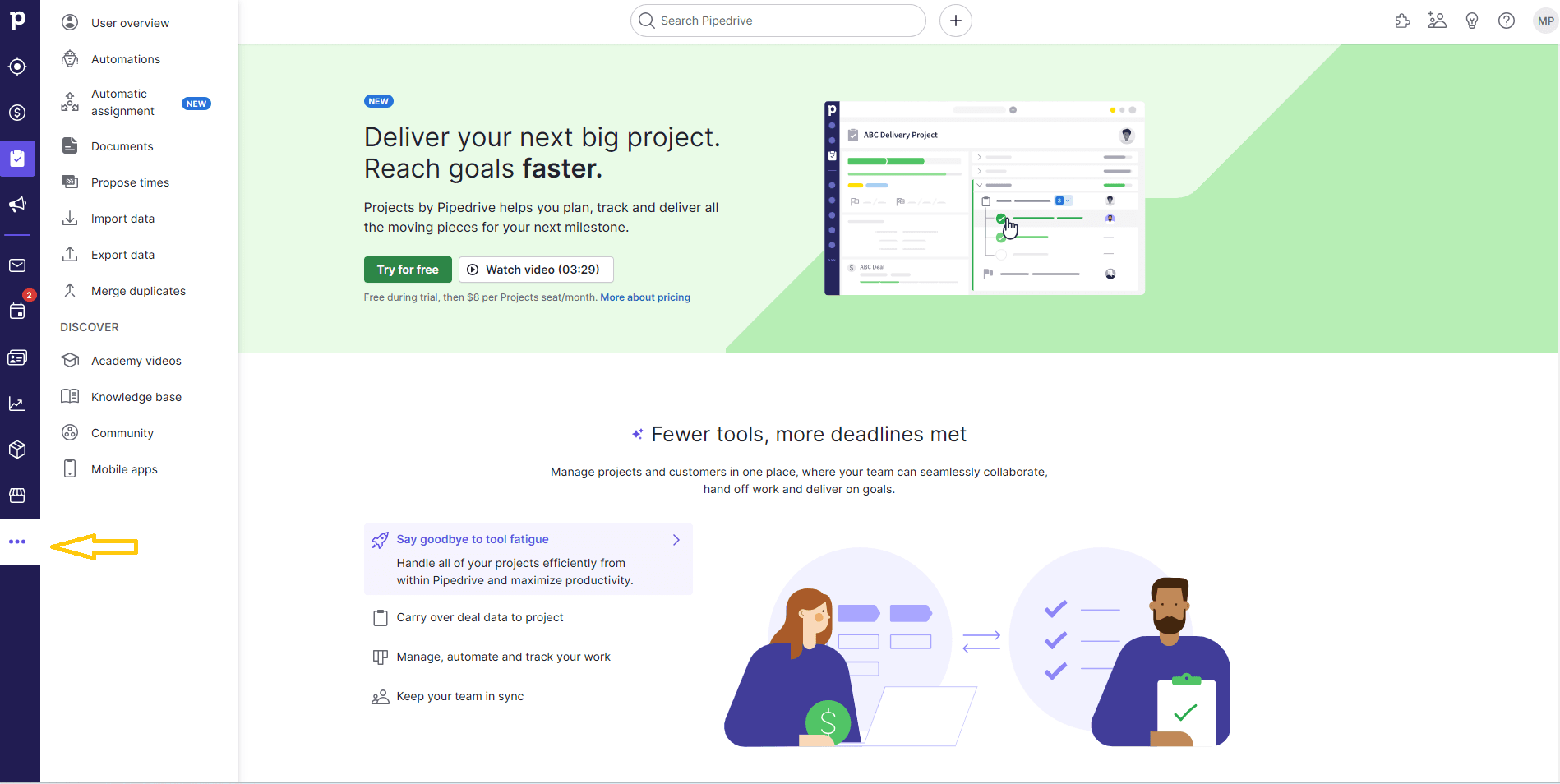Open More about pricing link
Viewport: 1560px width, 784px height.
click(x=645, y=297)
